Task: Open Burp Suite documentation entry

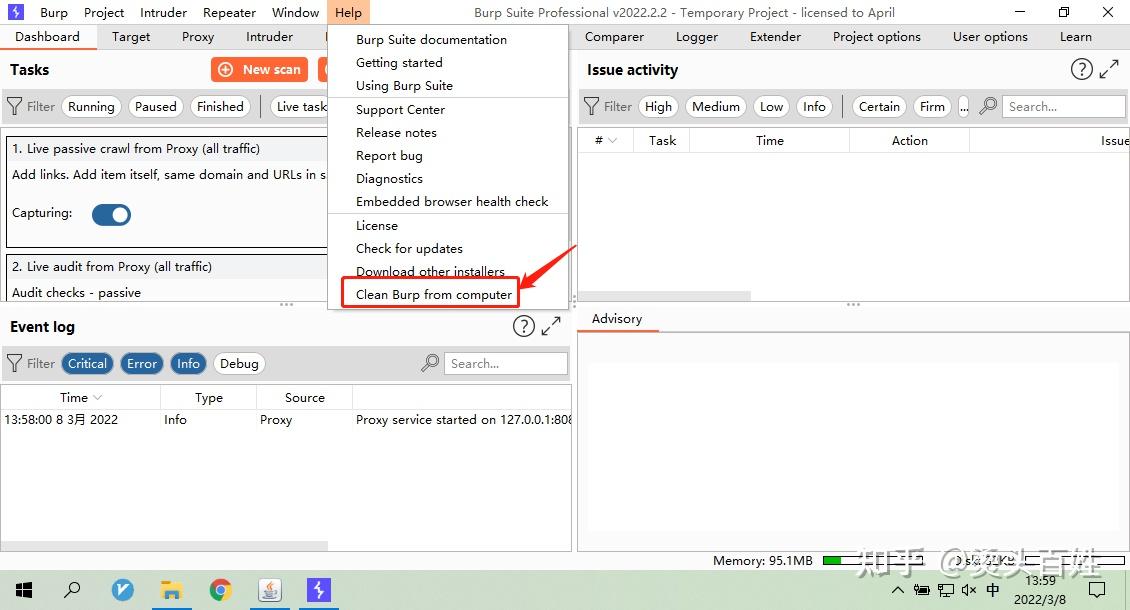Action: coord(431,40)
